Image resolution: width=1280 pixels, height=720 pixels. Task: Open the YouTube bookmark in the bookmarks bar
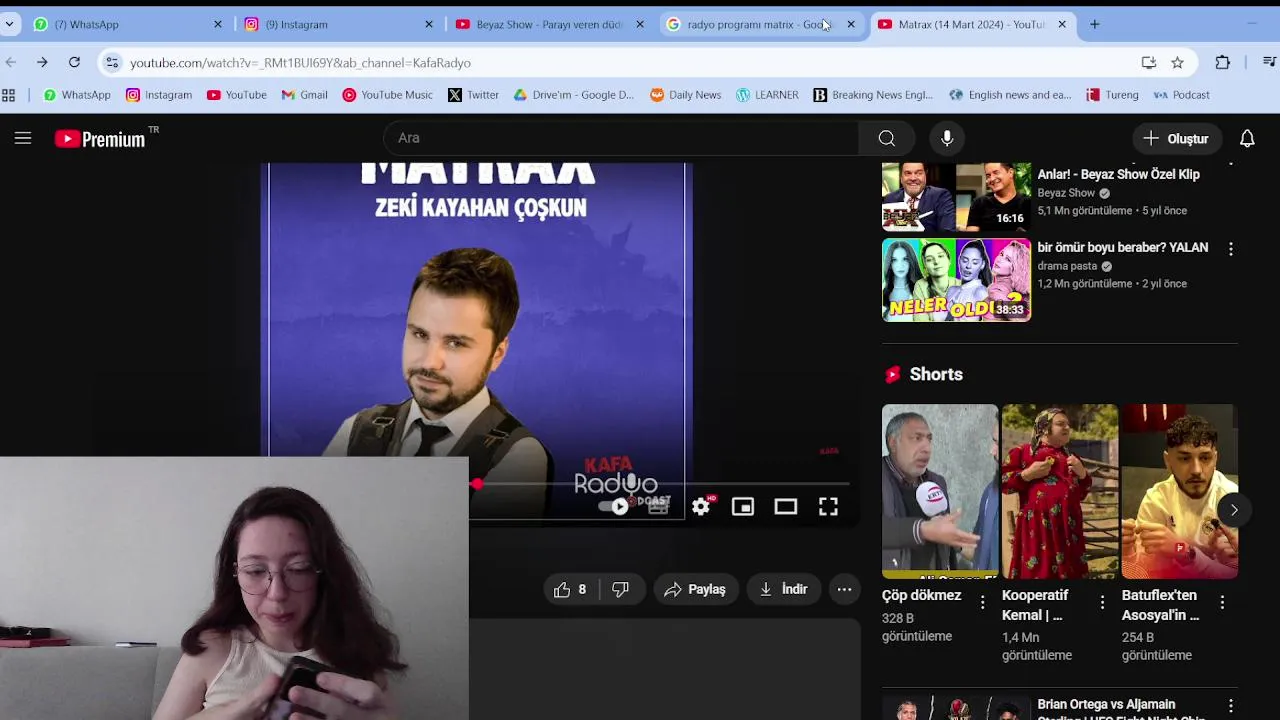(237, 95)
